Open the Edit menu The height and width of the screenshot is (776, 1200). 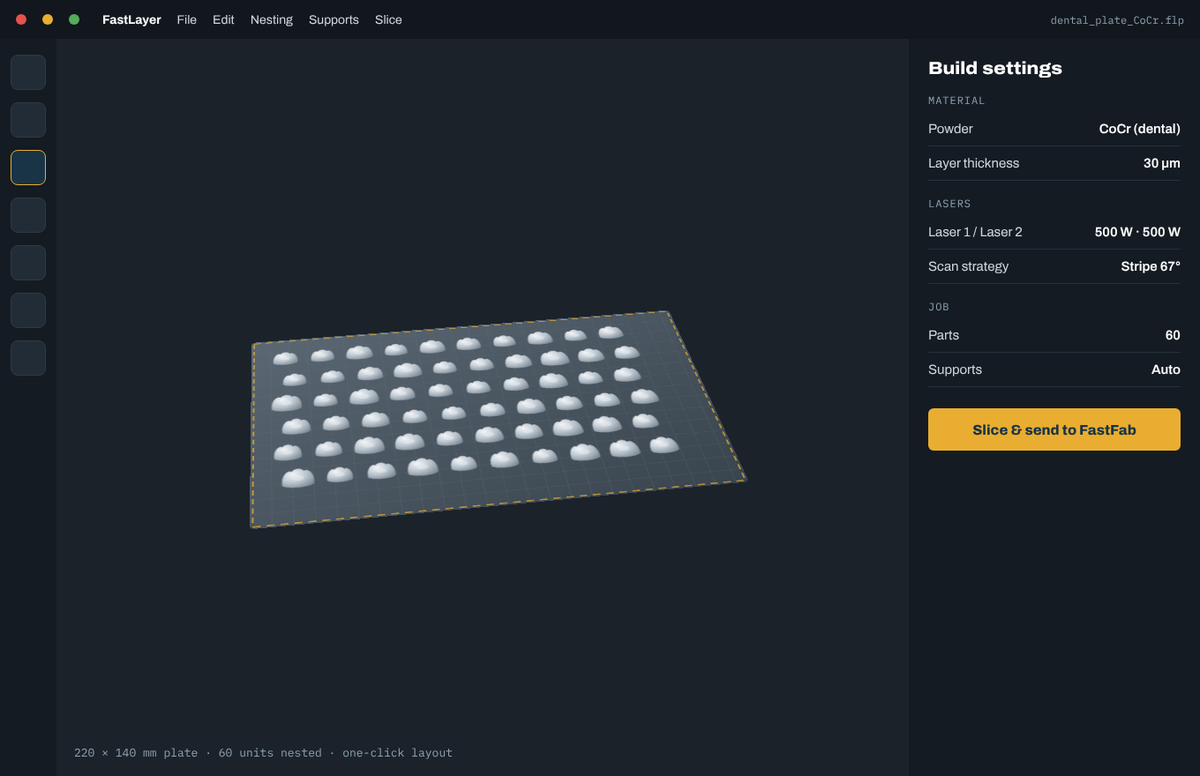[x=224, y=20]
